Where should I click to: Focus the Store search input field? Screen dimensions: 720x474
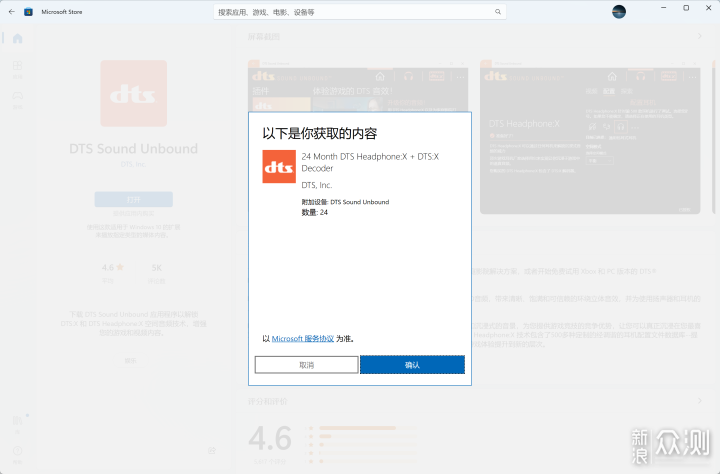coord(360,12)
